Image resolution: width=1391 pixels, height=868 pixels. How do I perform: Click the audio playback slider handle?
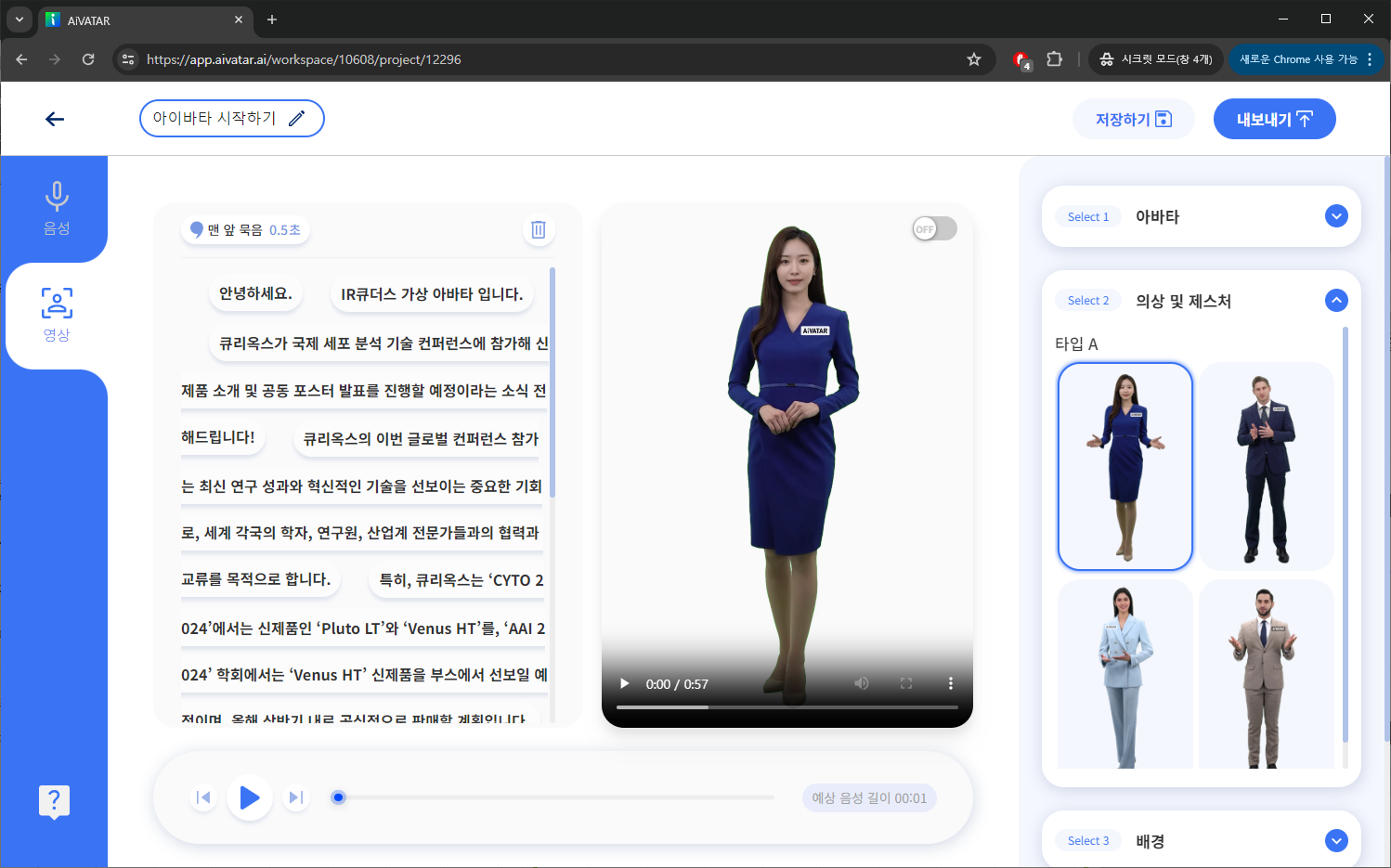(x=339, y=797)
